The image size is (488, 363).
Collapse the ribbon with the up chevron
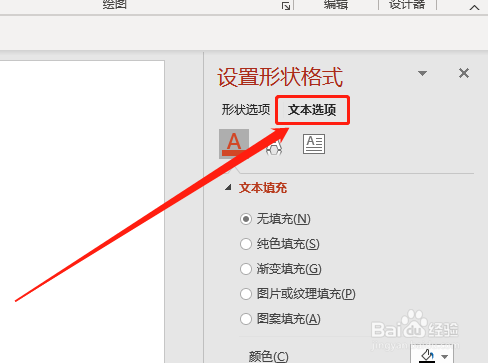click(x=474, y=7)
